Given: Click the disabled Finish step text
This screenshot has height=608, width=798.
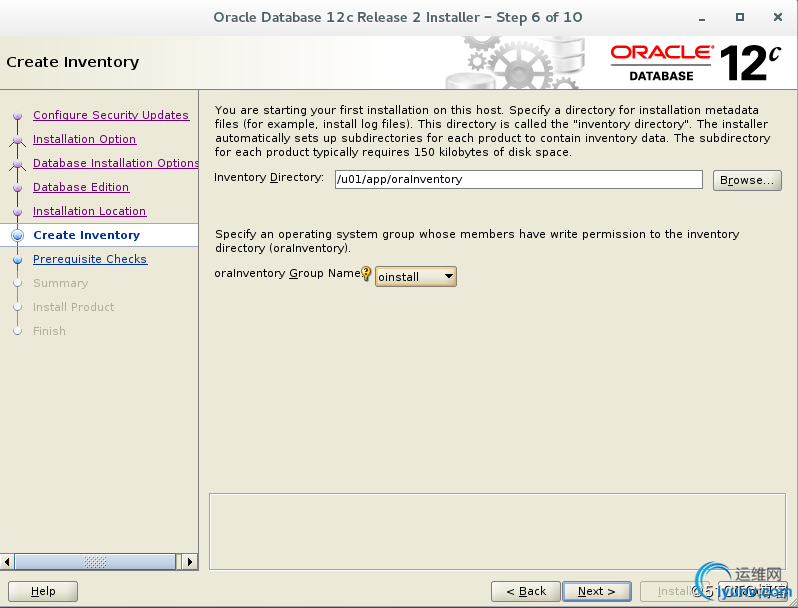Looking at the screenshot, I should pos(49,331).
